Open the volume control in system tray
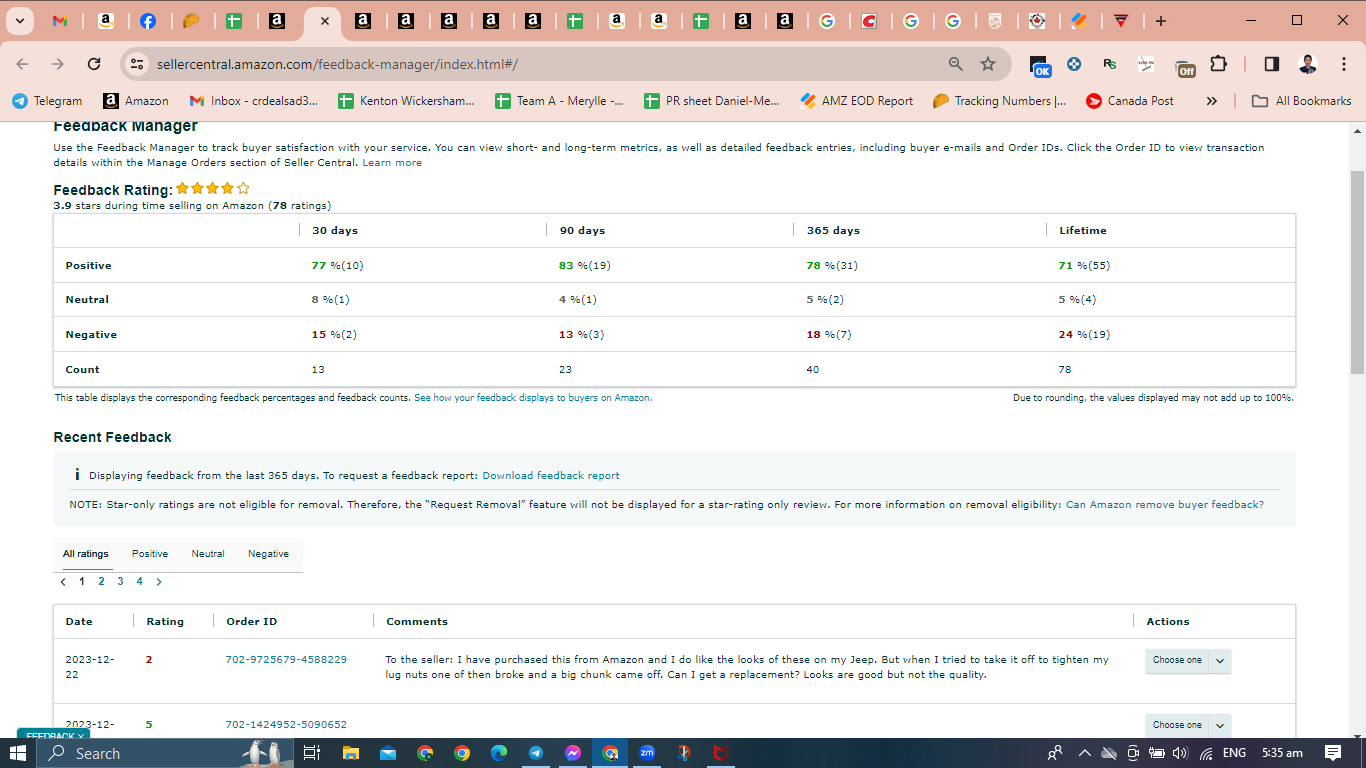Image resolution: width=1366 pixels, height=768 pixels. coord(1181,753)
